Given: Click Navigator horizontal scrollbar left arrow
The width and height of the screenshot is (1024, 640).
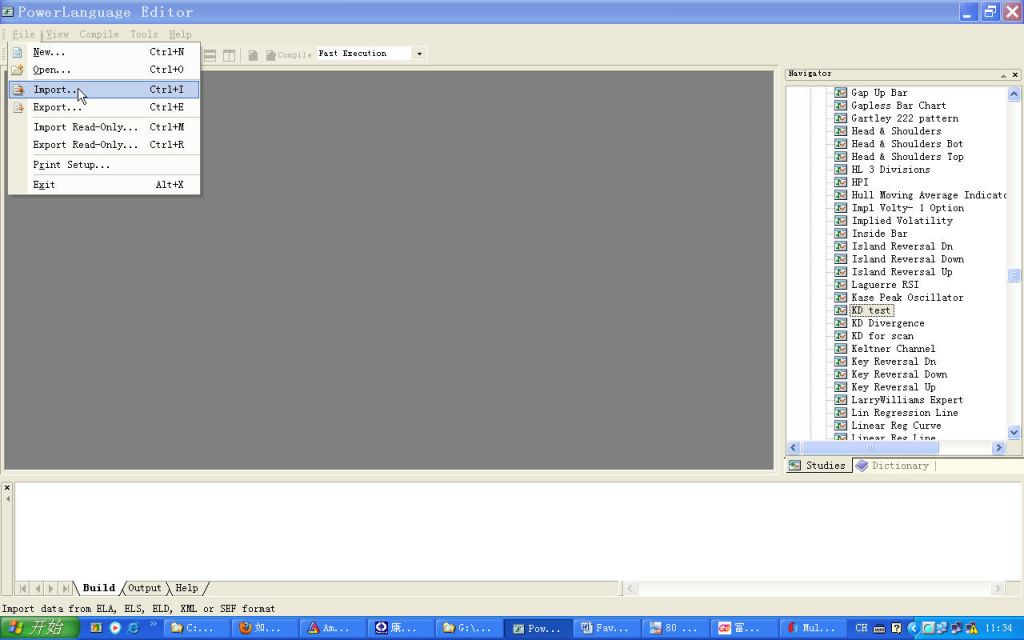Looking at the screenshot, I should [793, 448].
